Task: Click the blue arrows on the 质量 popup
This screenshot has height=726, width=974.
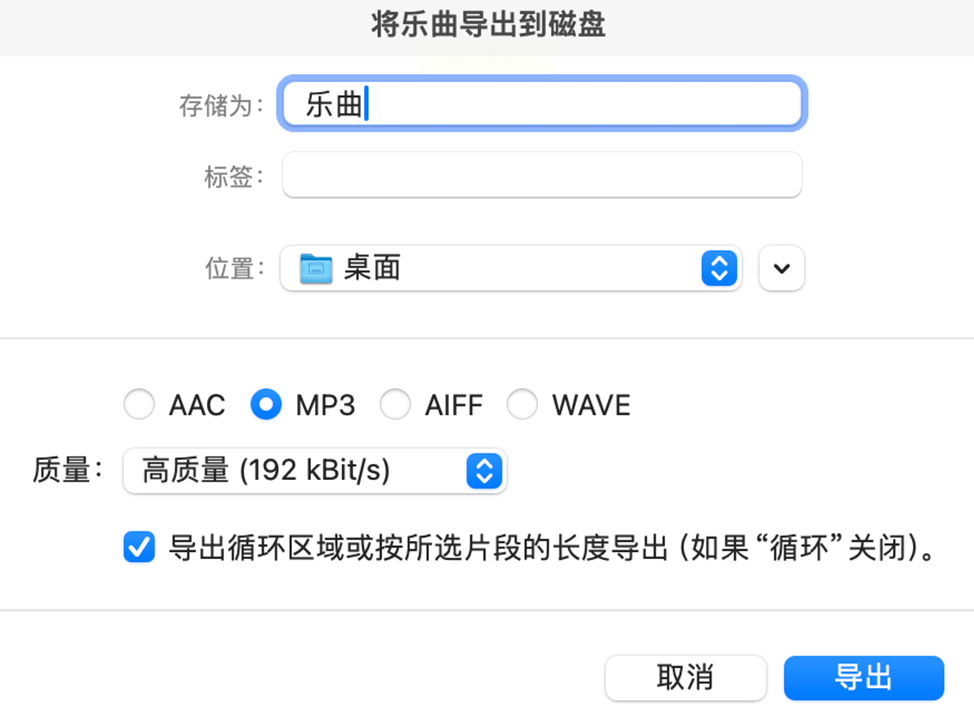Action: click(x=484, y=471)
